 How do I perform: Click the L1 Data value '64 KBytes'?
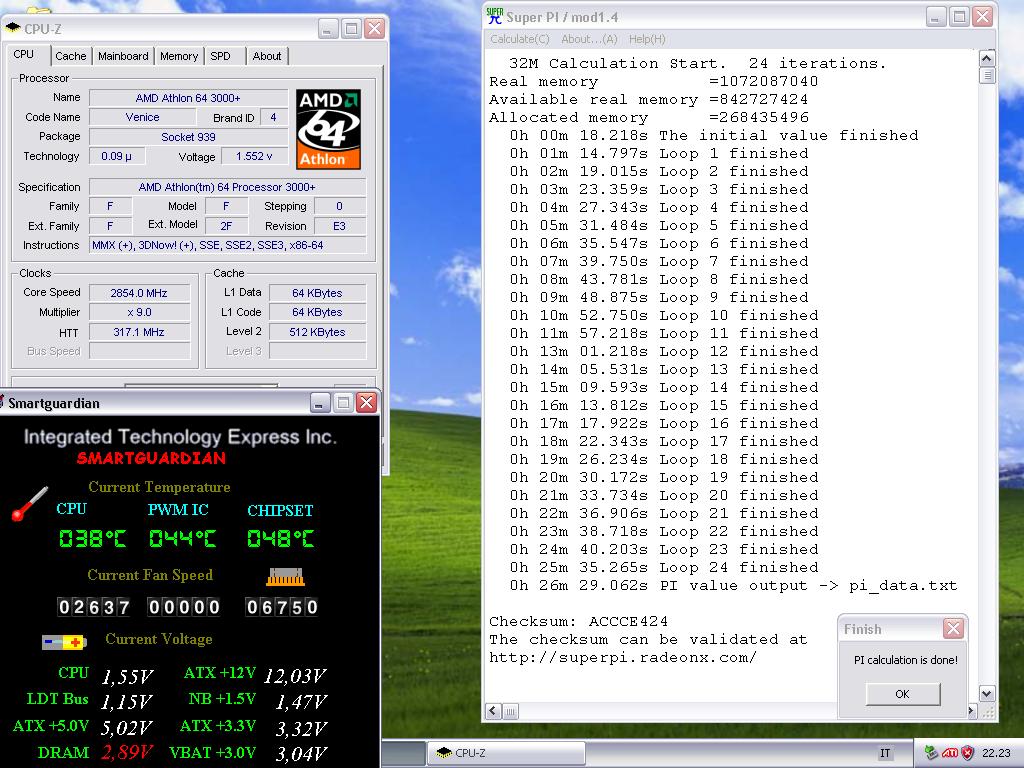(x=317, y=293)
